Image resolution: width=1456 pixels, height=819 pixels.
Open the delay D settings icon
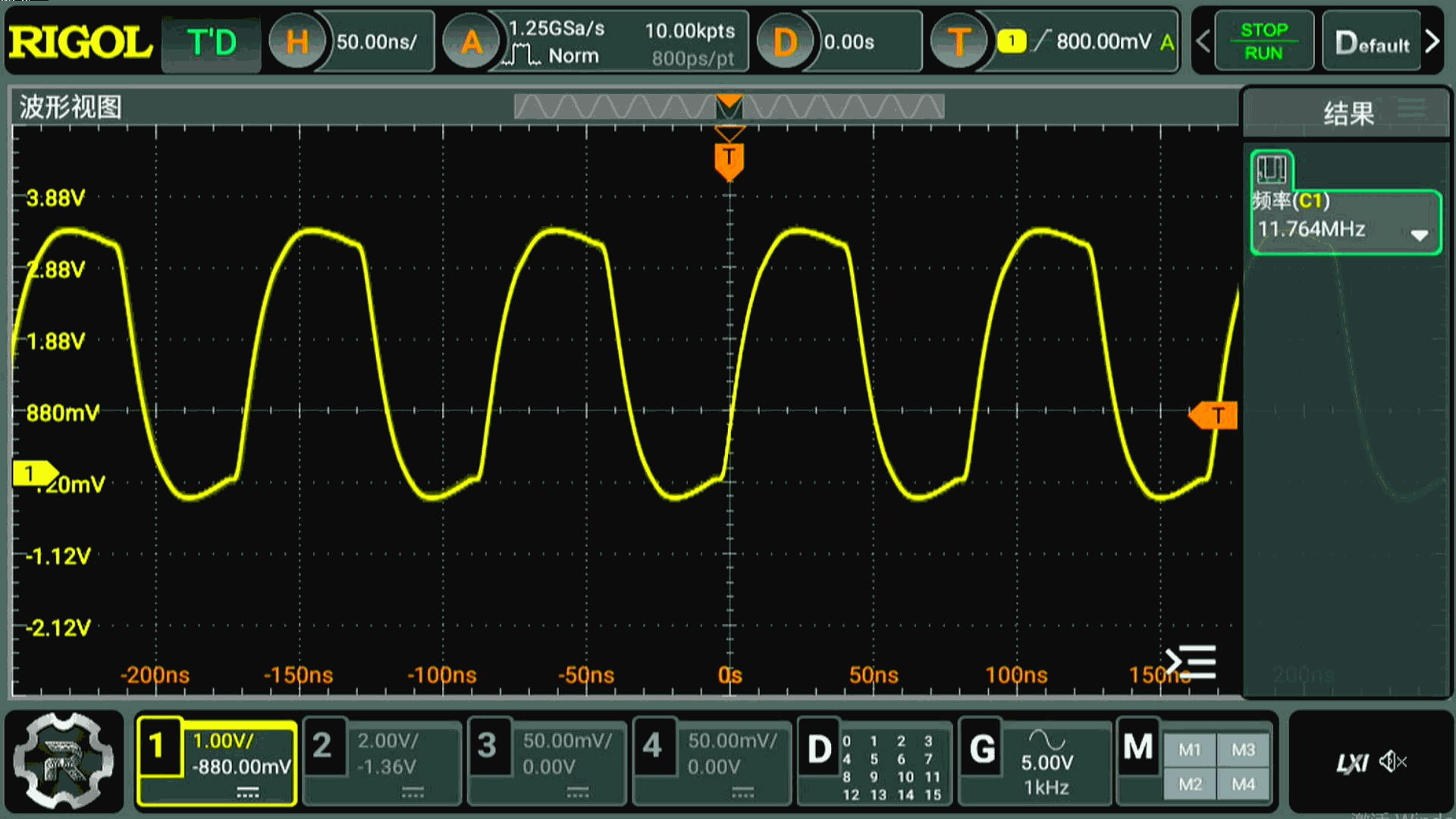pos(785,42)
